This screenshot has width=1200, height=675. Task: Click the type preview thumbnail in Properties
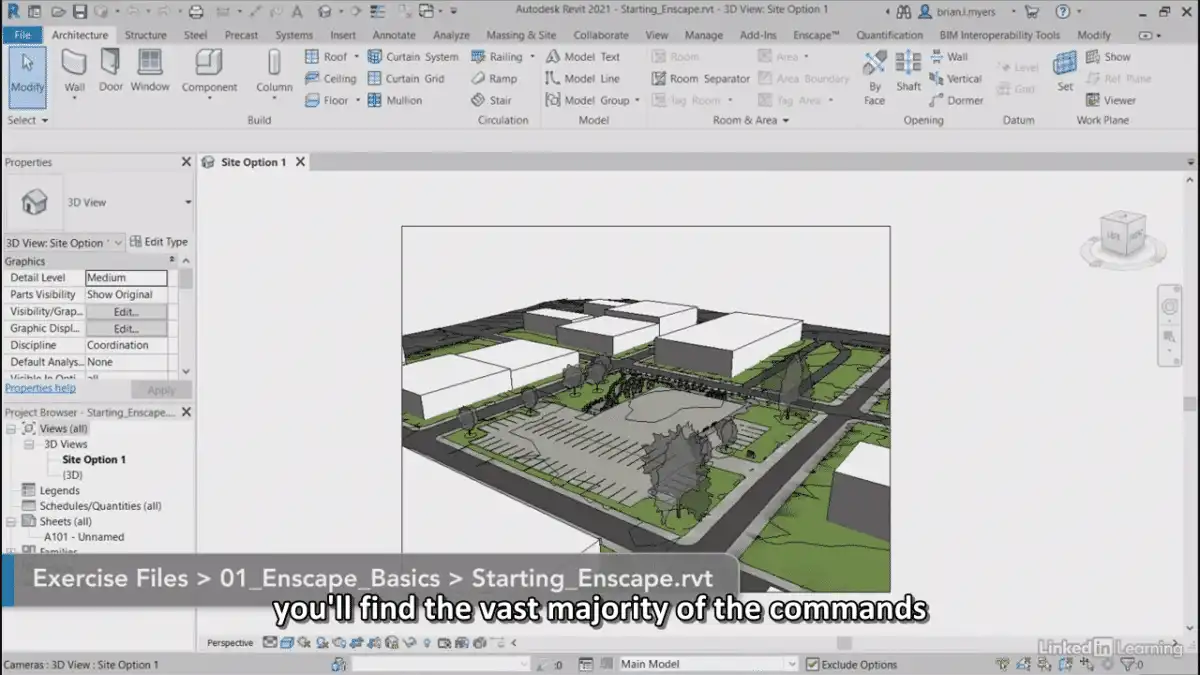pos(34,202)
